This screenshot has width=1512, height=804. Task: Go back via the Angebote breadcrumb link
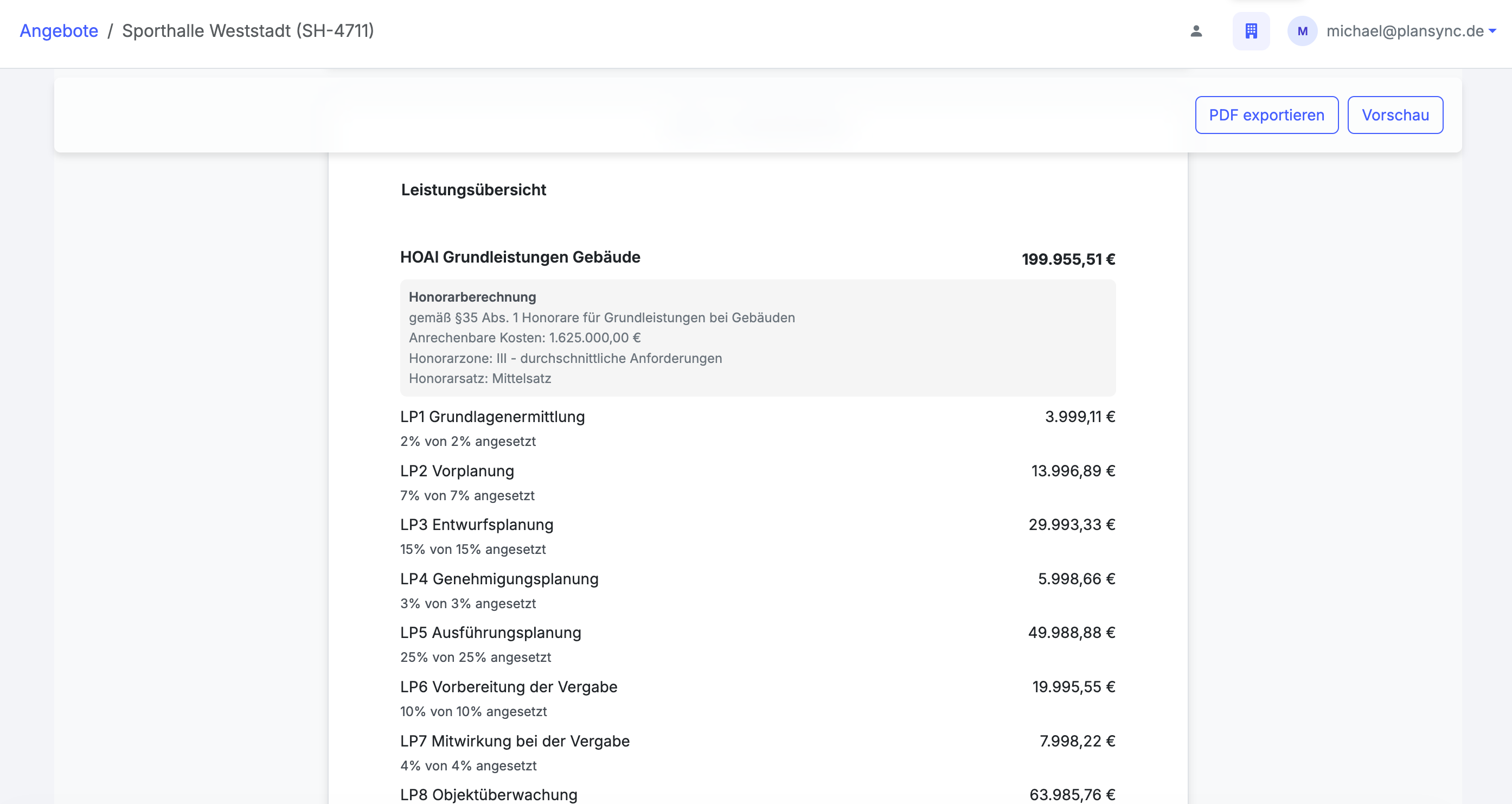click(59, 30)
